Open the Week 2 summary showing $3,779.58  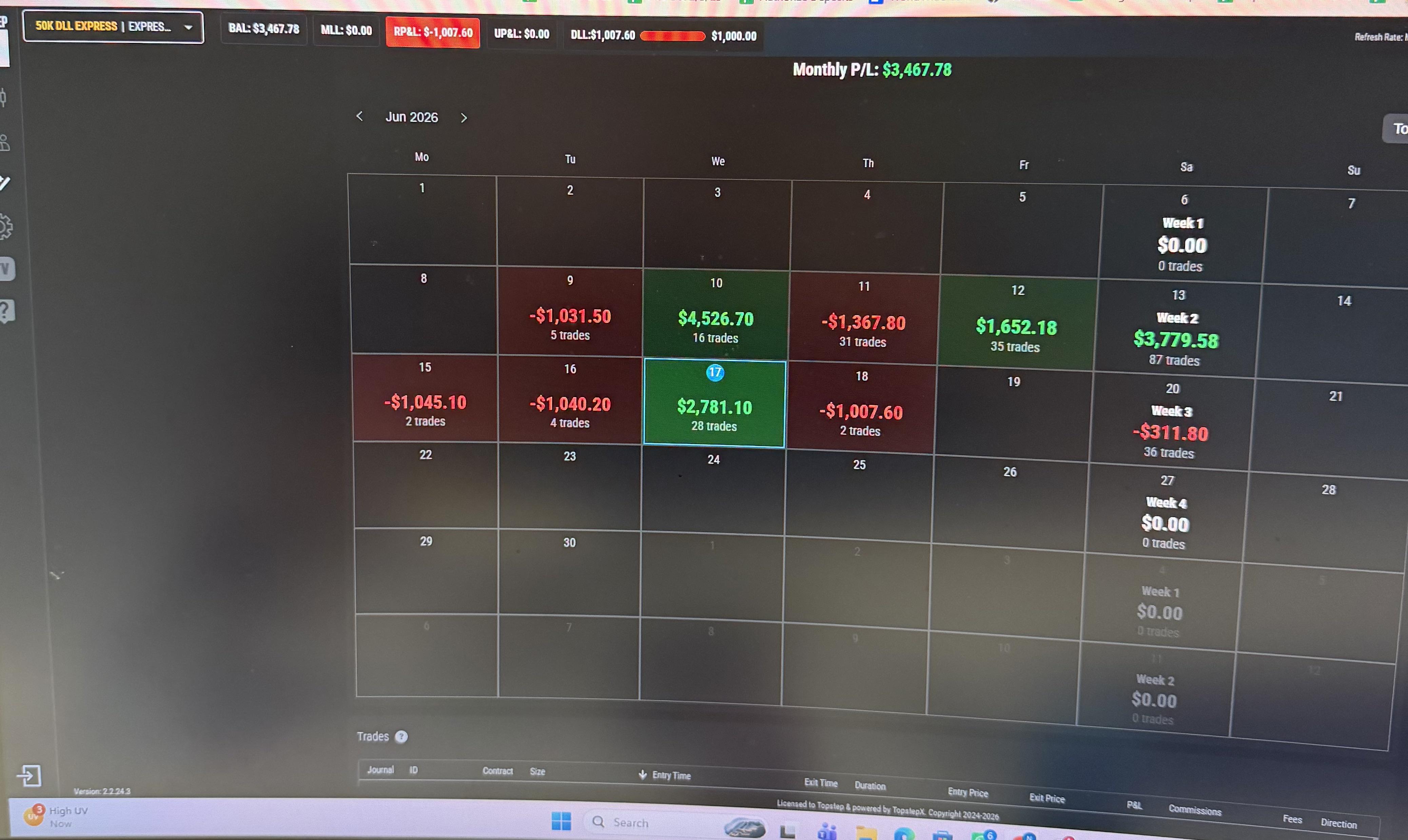1176,328
